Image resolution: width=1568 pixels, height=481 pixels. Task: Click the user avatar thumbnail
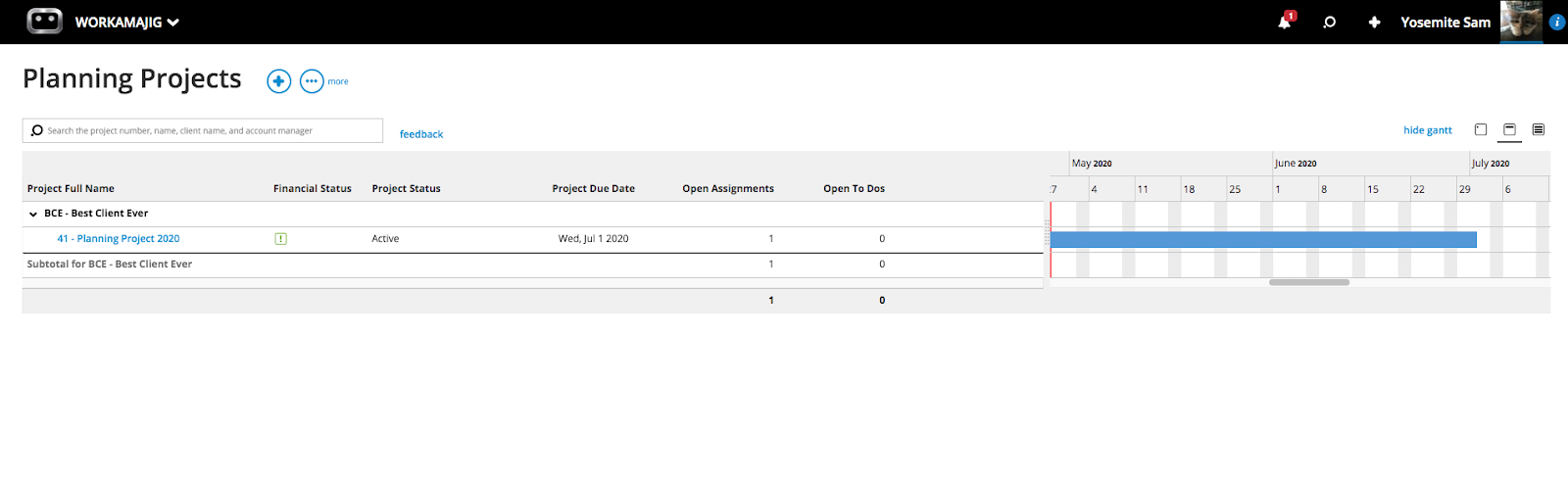(x=1521, y=22)
